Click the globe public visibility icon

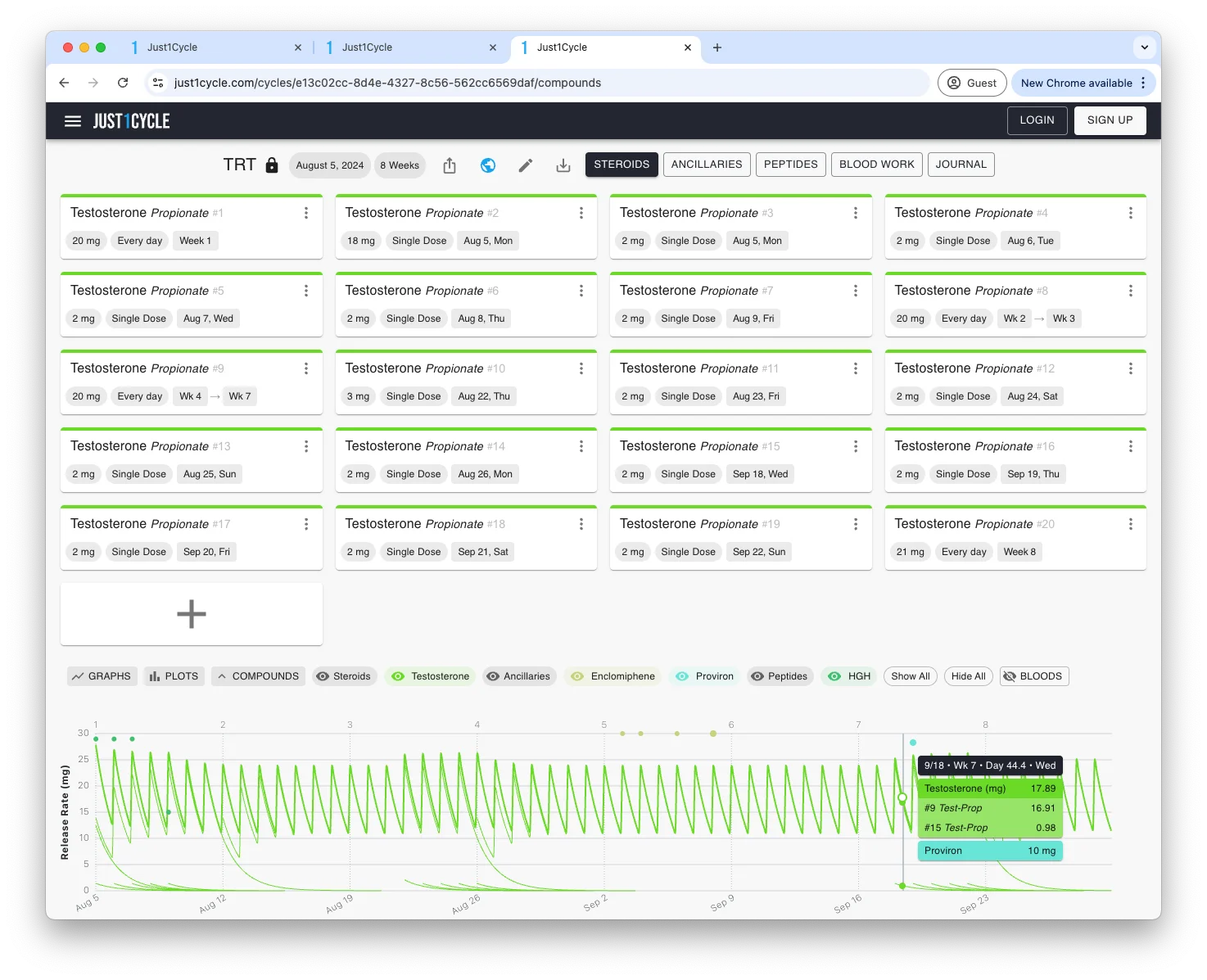[x=488, y=165]
